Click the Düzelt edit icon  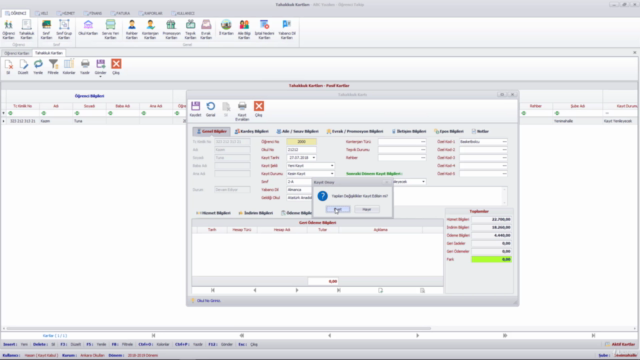pyautogui.click(x=23, y=67)
